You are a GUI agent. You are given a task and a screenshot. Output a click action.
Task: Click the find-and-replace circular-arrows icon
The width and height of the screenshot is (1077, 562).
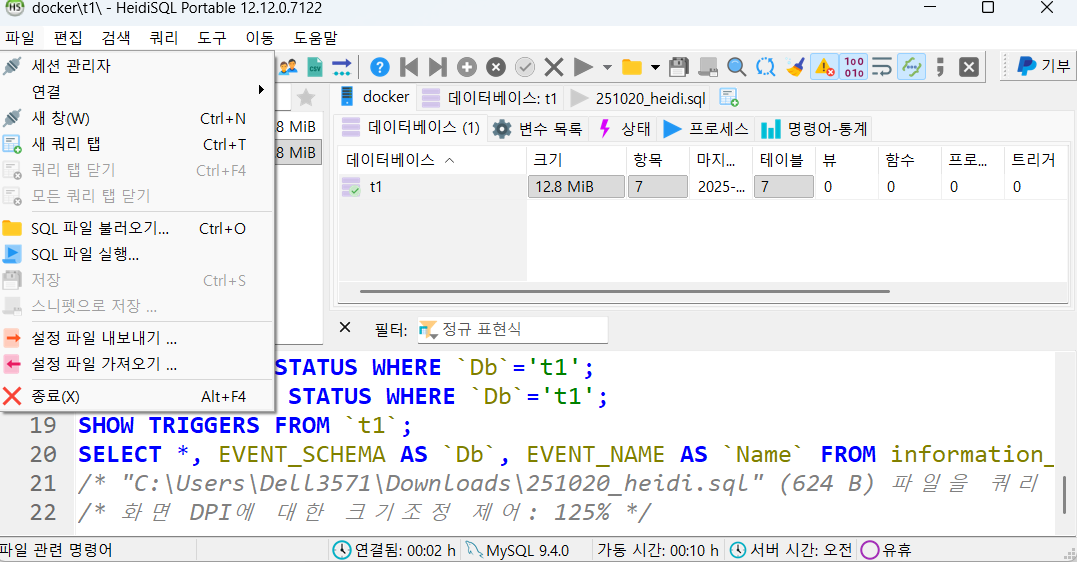(765, 67)
